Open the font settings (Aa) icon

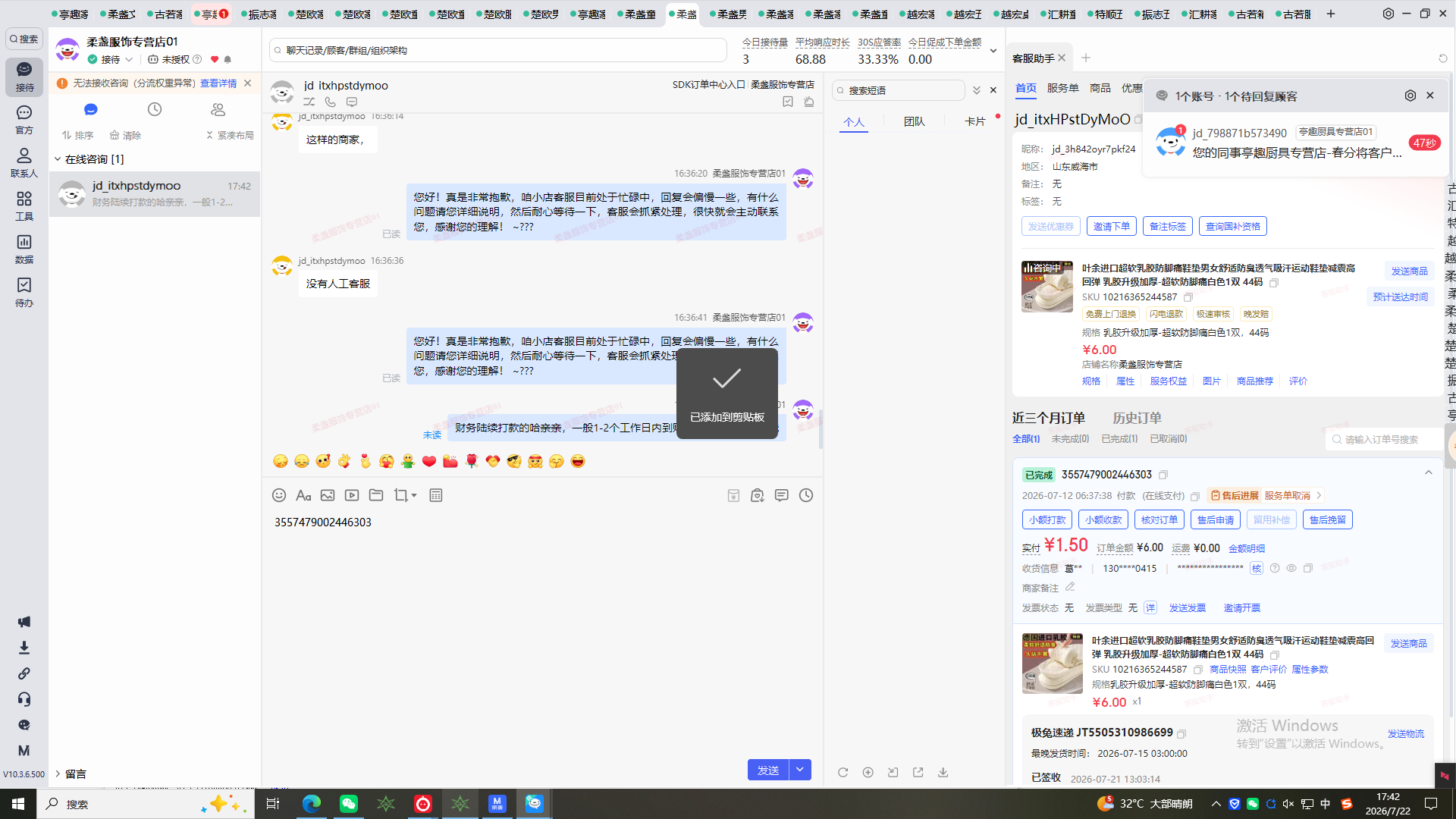point(303,495)
